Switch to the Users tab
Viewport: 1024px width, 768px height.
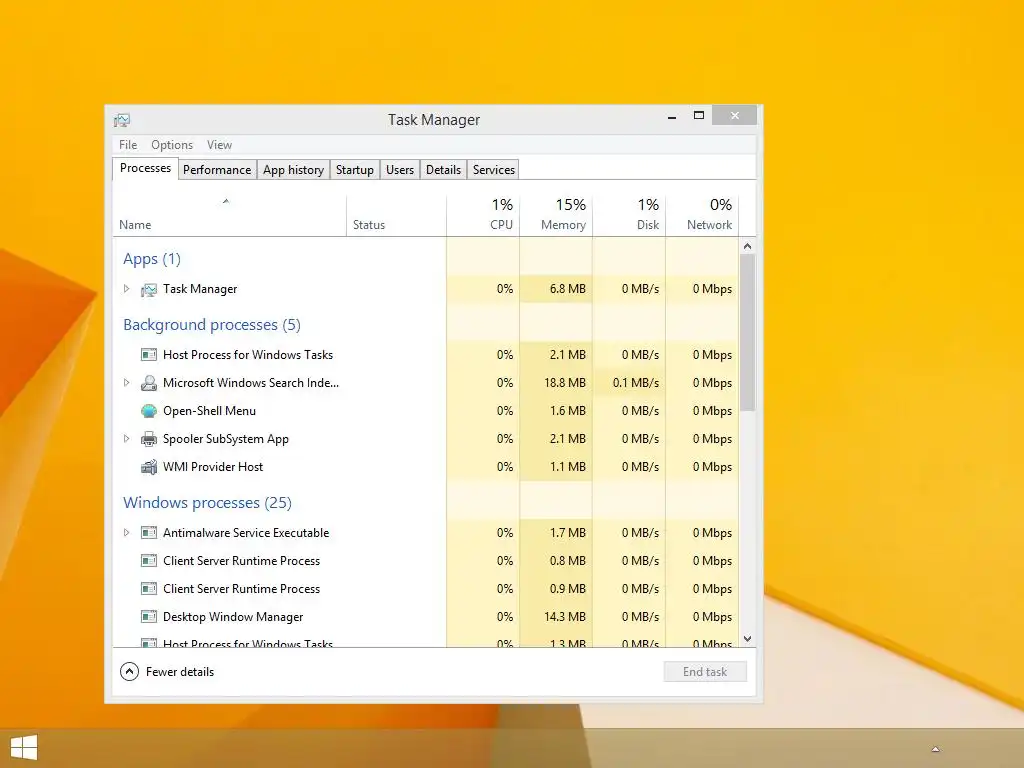coord(400,170)
